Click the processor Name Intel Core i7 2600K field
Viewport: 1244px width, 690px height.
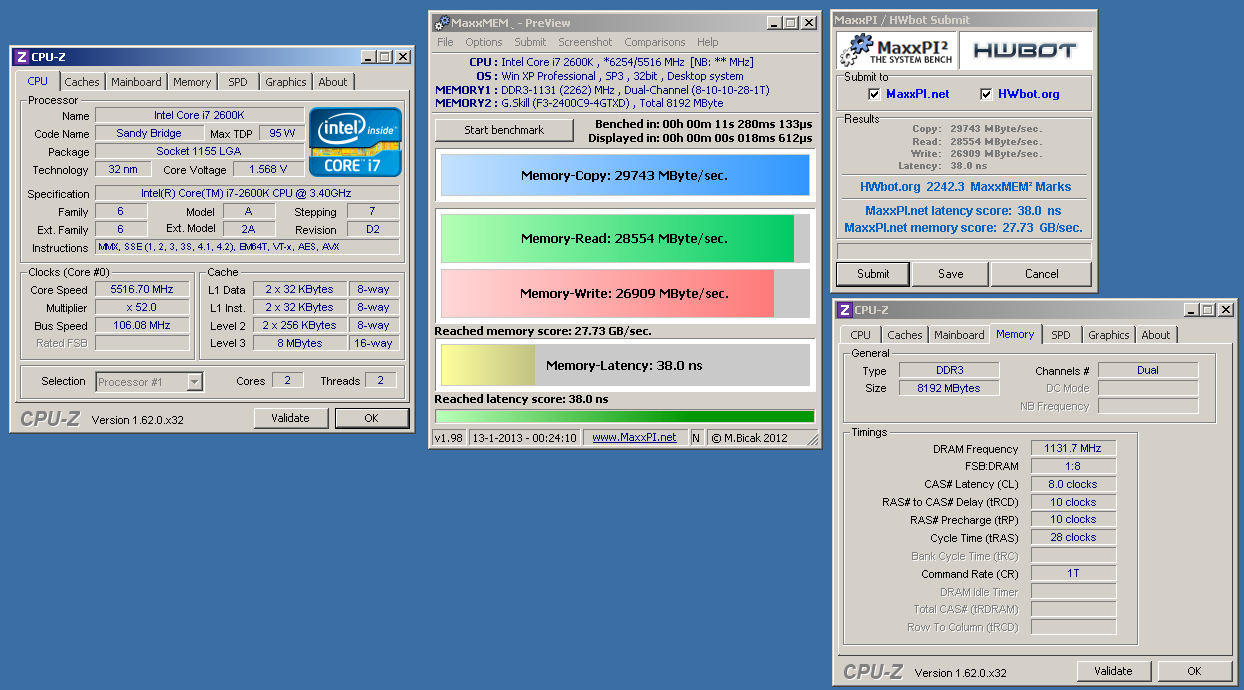click(x=199, y=116)
